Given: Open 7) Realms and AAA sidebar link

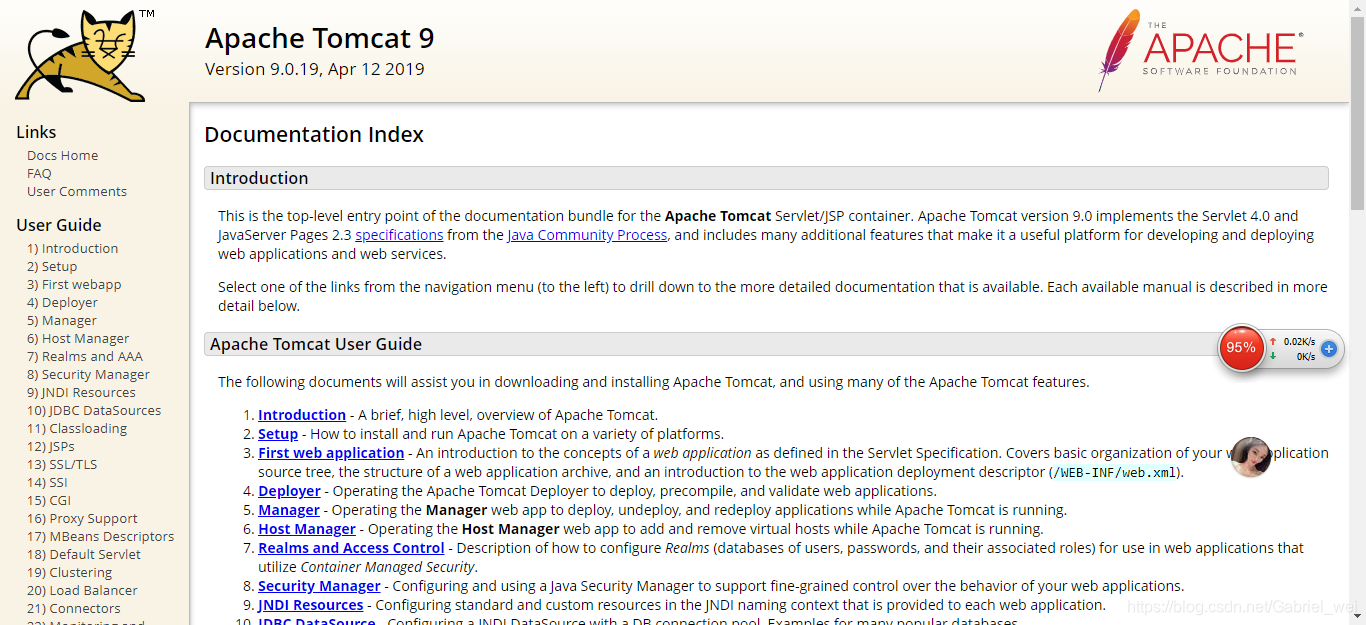Looking at the screenshot, I should [x=85, y=356].
